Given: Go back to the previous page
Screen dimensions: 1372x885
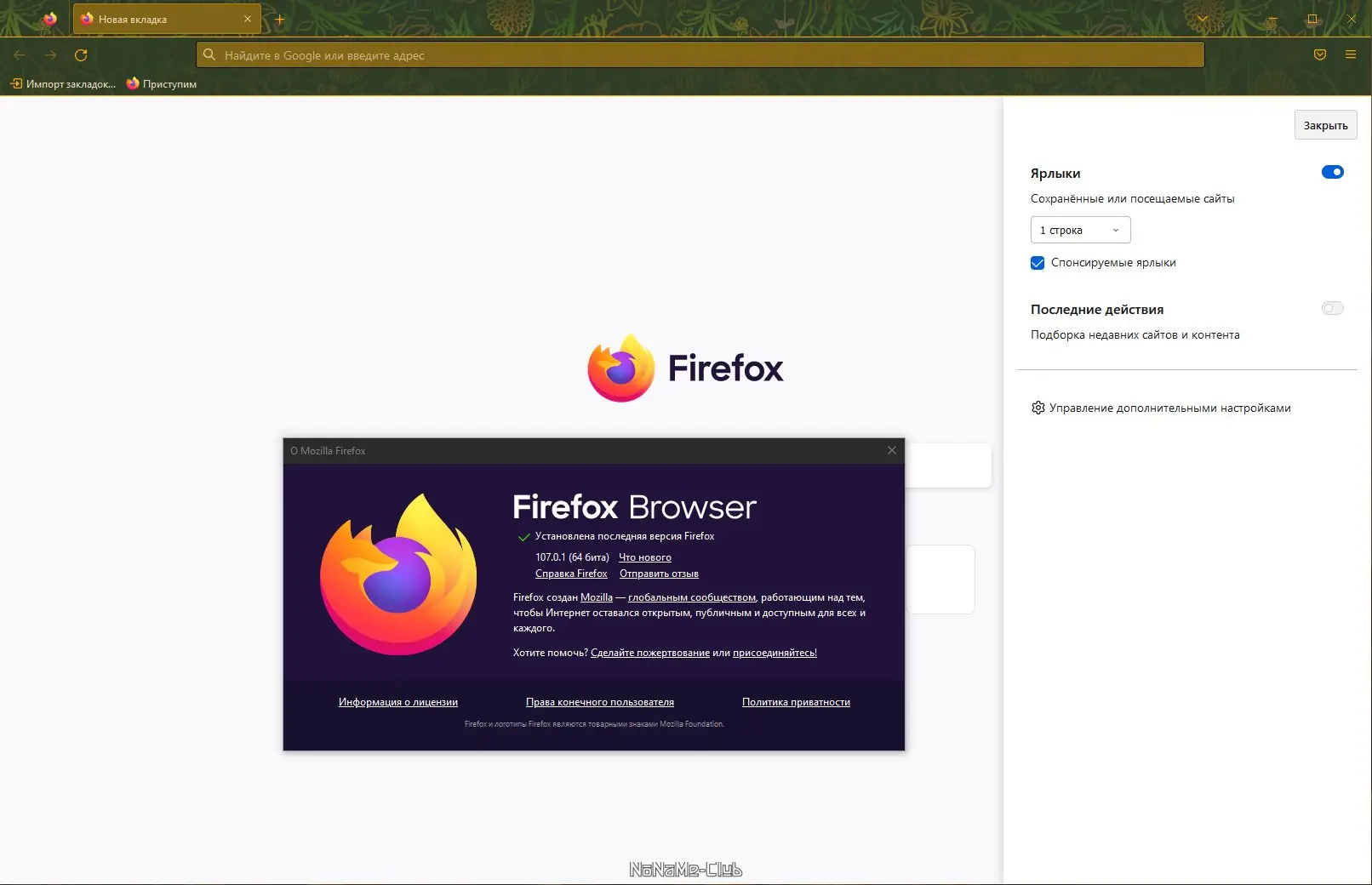Looking at the screenshot, I should [20, 55].
